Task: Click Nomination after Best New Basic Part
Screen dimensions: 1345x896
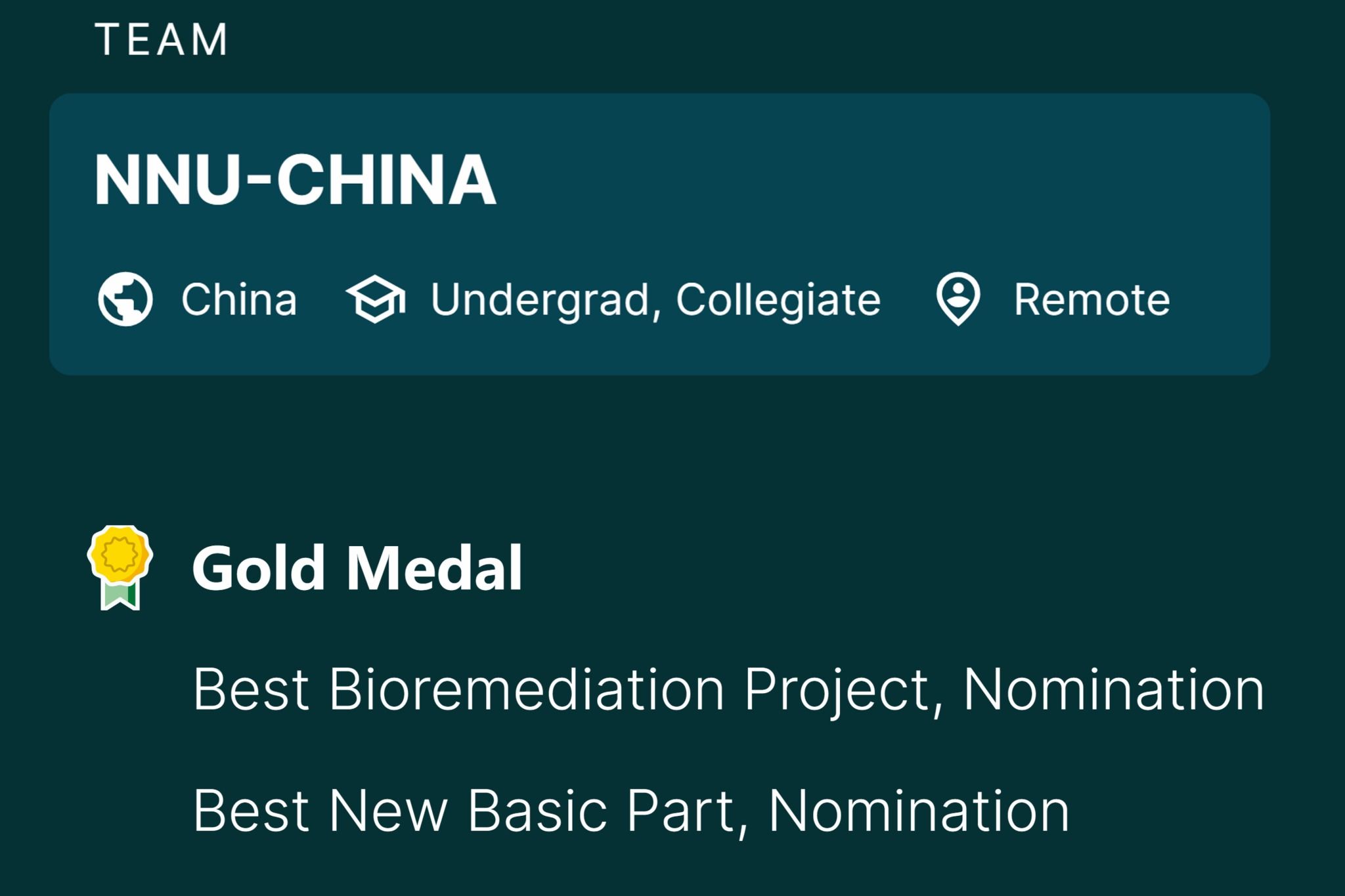Action: pyautogui.click(x=919, y=811)
